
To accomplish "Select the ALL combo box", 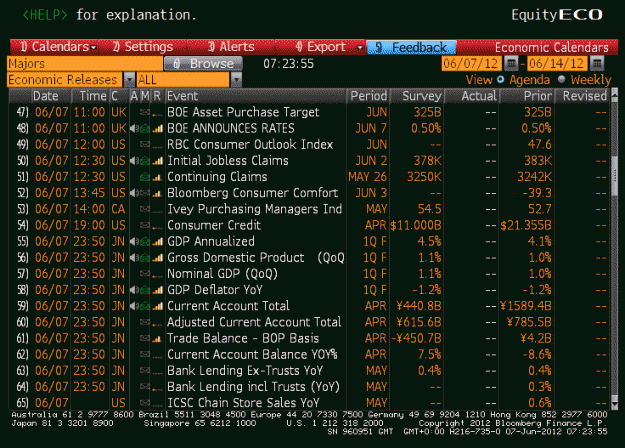I will (x=184, y=80).
